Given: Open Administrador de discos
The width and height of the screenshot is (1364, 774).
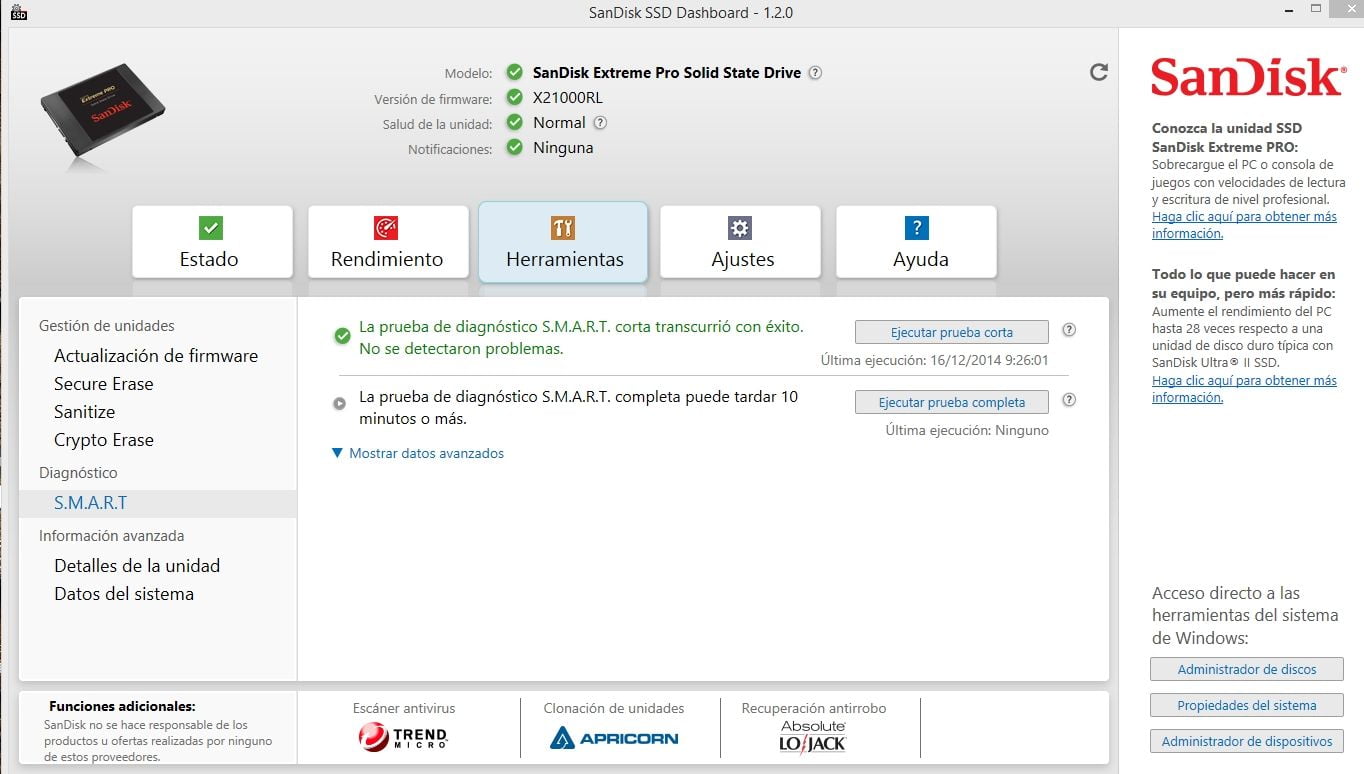Looking at the screenshot, I should pos(1247,669).
